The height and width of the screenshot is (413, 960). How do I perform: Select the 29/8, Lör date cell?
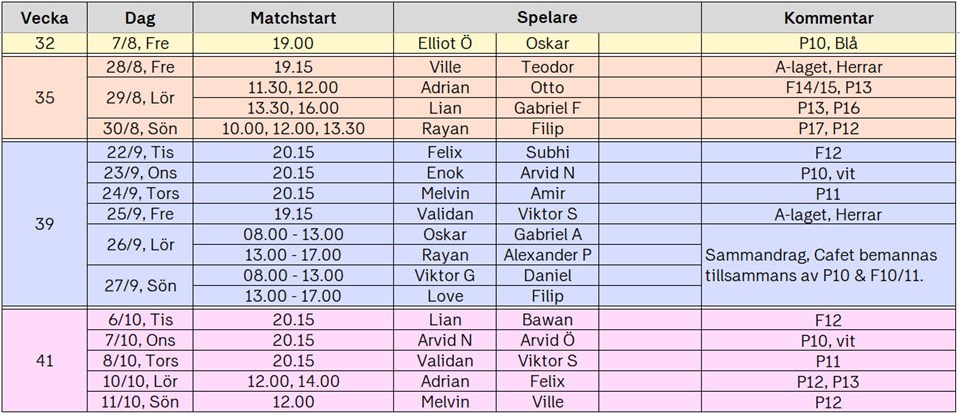click(x=140, y=98)
